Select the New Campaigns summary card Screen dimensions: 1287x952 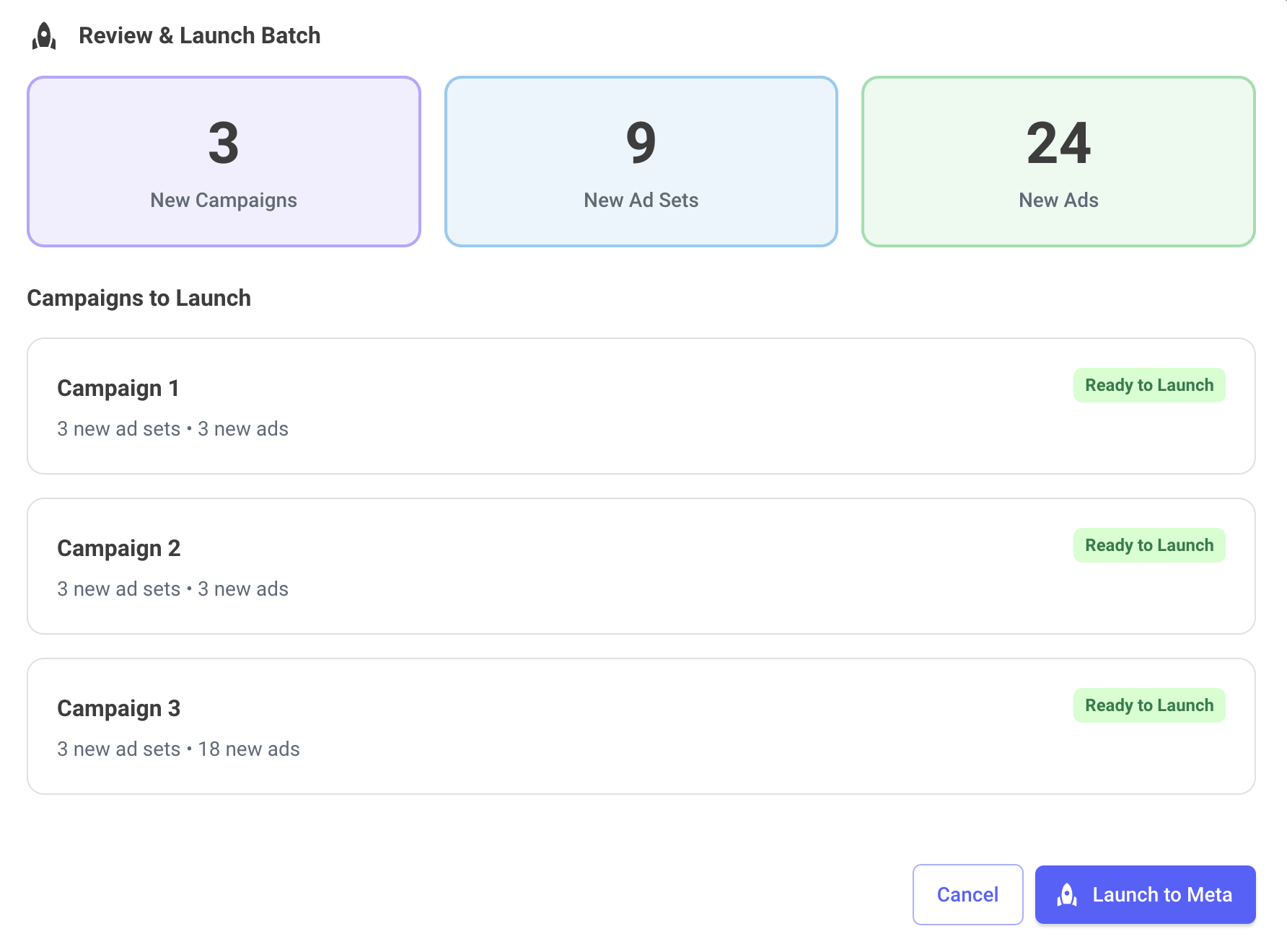[223, 162]
